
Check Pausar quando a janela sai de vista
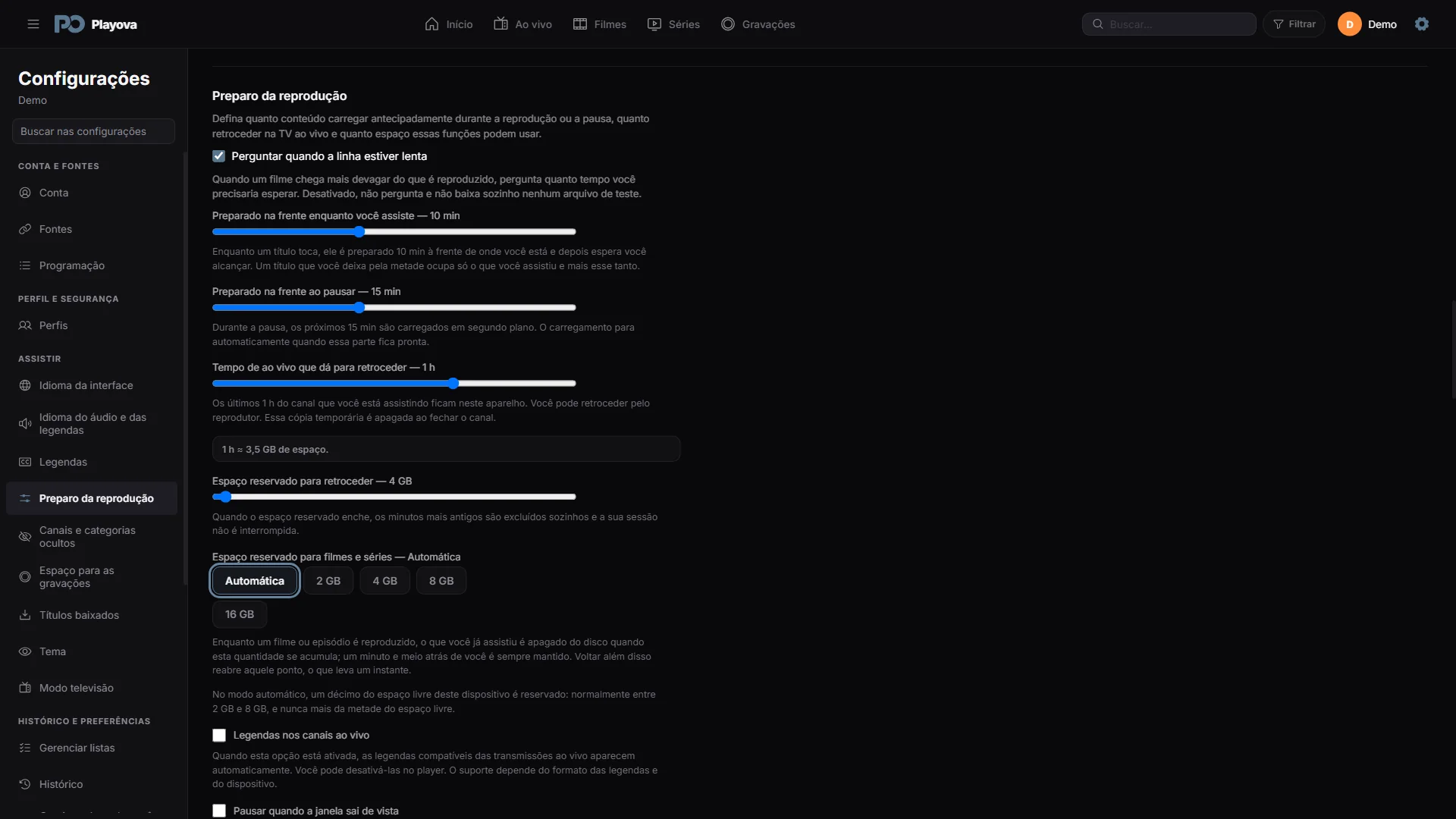click(x=219, y=811)
